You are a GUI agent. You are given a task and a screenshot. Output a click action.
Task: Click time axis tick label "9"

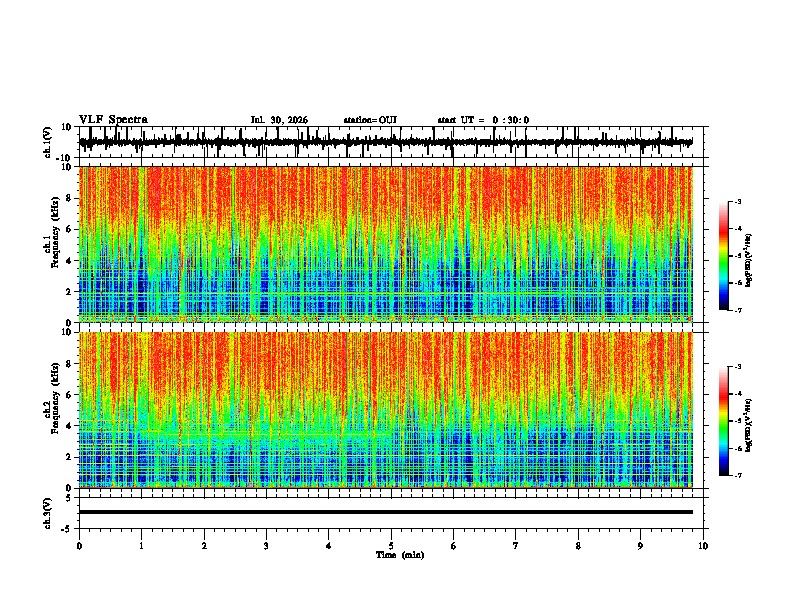point(640,546)
